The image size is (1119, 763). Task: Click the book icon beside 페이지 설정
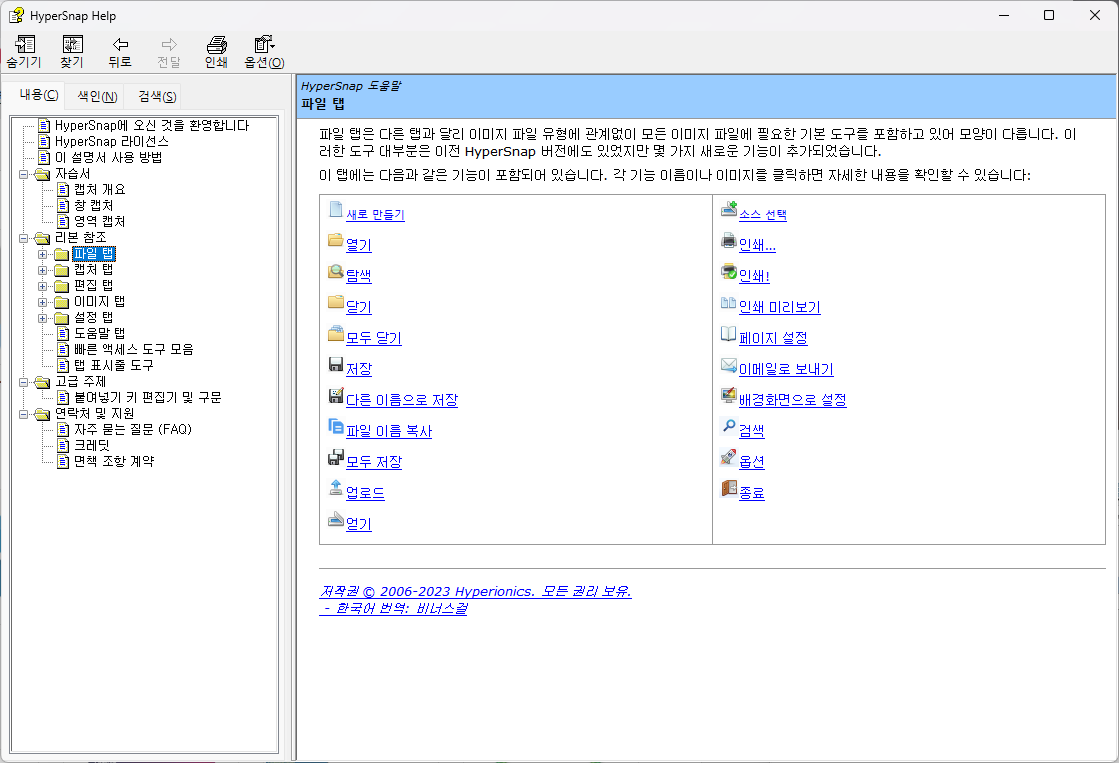[729, 333]
